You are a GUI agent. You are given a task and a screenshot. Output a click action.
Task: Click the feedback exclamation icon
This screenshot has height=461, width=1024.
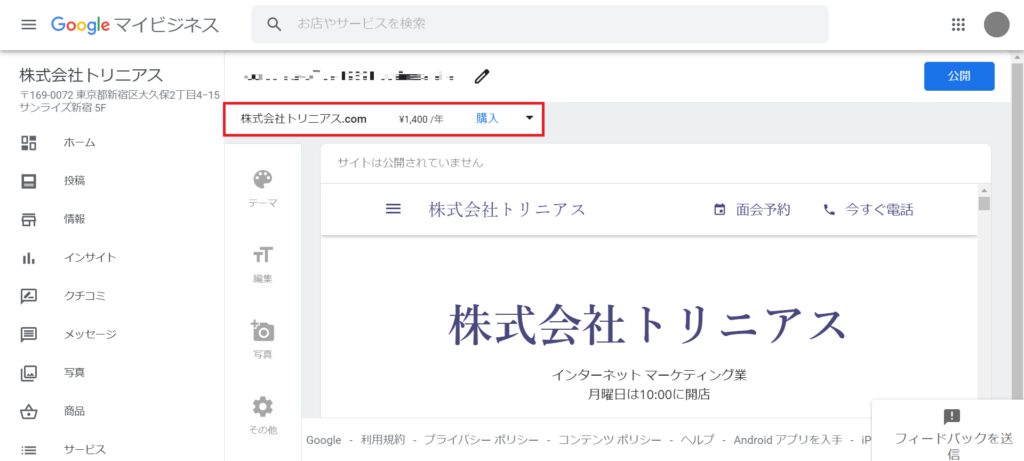[952, 417]
